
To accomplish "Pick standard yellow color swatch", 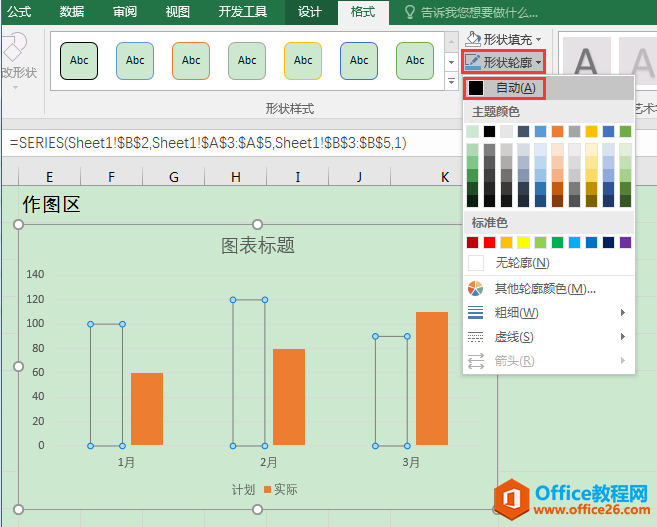I will click(x=523, y=243).
